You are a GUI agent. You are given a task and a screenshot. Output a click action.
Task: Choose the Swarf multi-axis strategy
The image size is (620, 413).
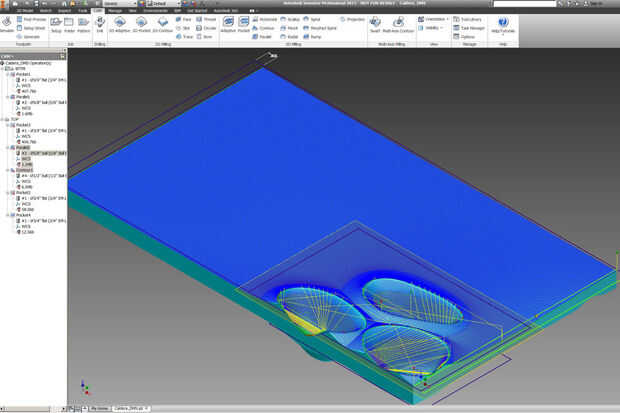pyautogui.click(x=375, y=25)
